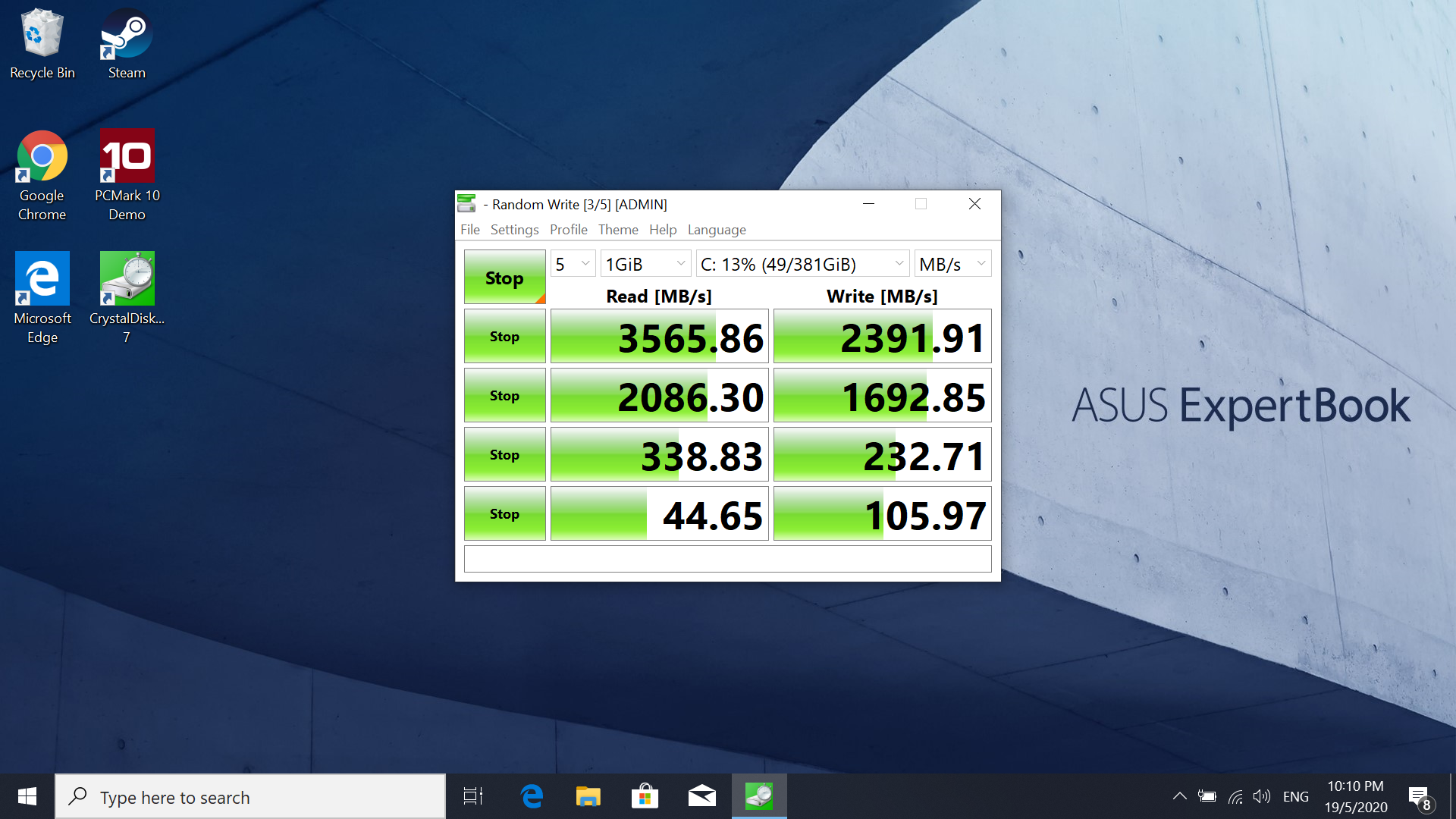Expand the test count dropdown showing 5
The height and width of the screenshot is (819, 1456).
tap(573, 264)
